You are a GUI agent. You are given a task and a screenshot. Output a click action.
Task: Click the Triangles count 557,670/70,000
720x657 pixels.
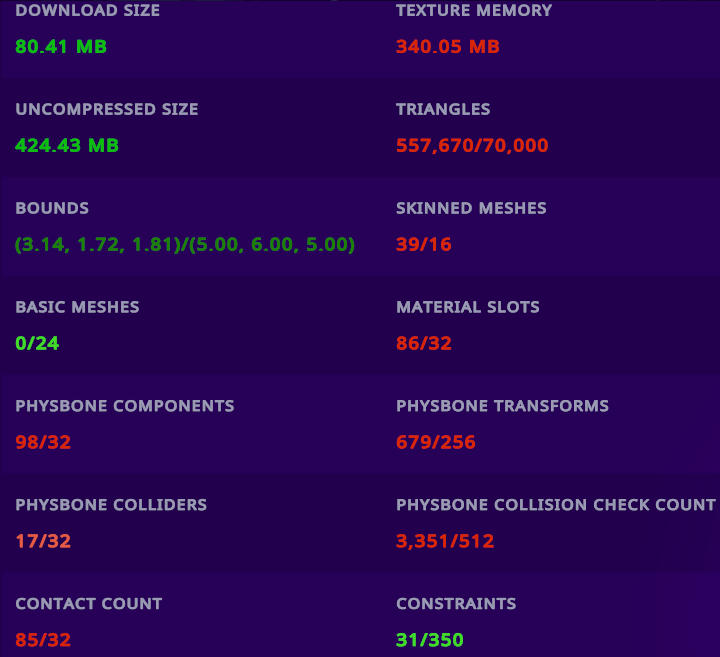tap(472, 146)
